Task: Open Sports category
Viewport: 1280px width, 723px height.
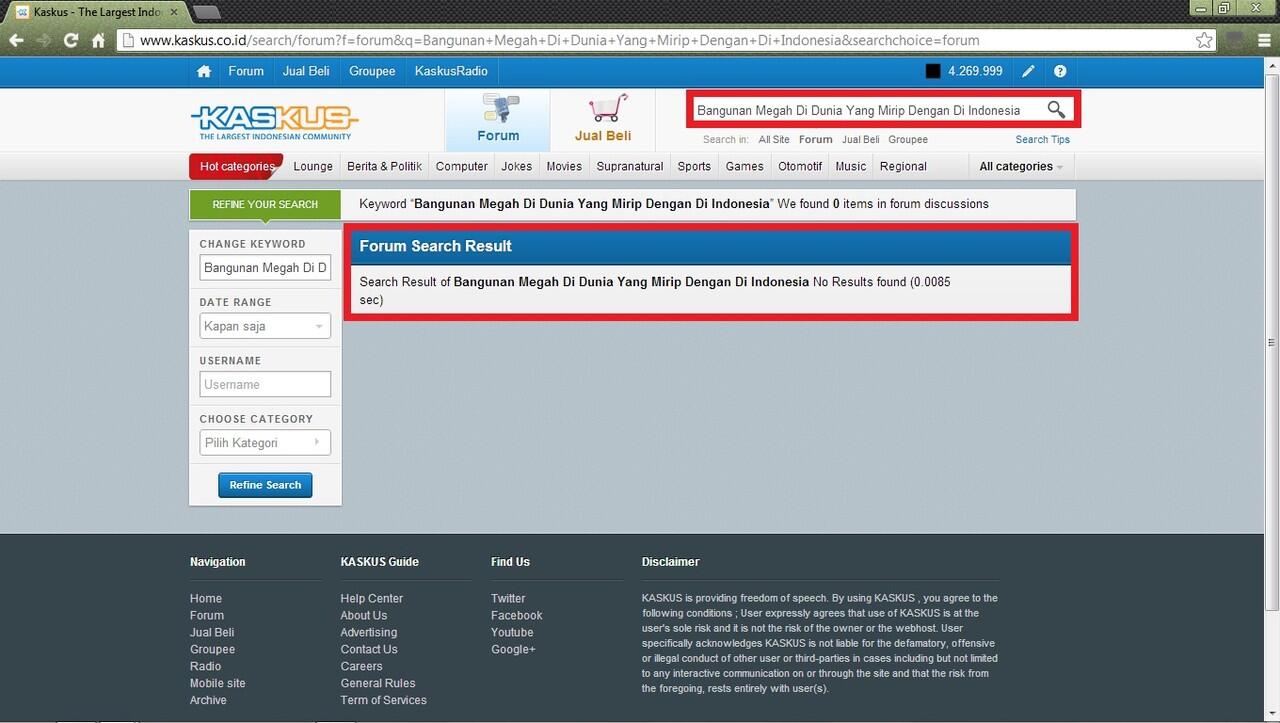Action: 694,166
